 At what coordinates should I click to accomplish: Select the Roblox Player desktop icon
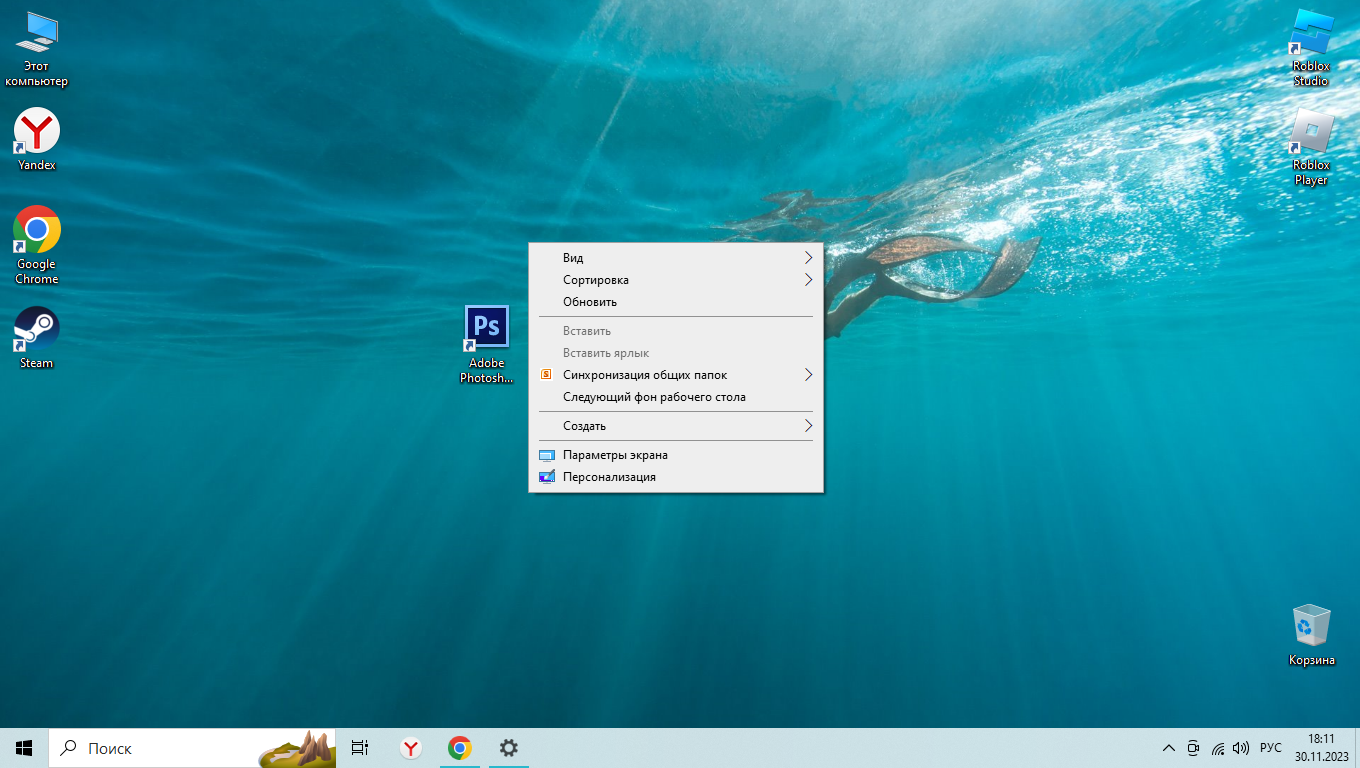click(x=1311, y=133)
